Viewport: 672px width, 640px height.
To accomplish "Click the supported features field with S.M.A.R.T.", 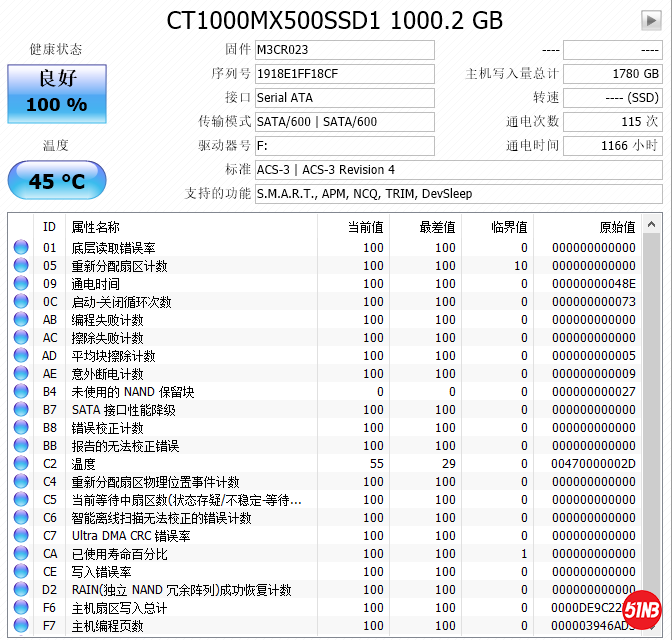I will point(457,194).
